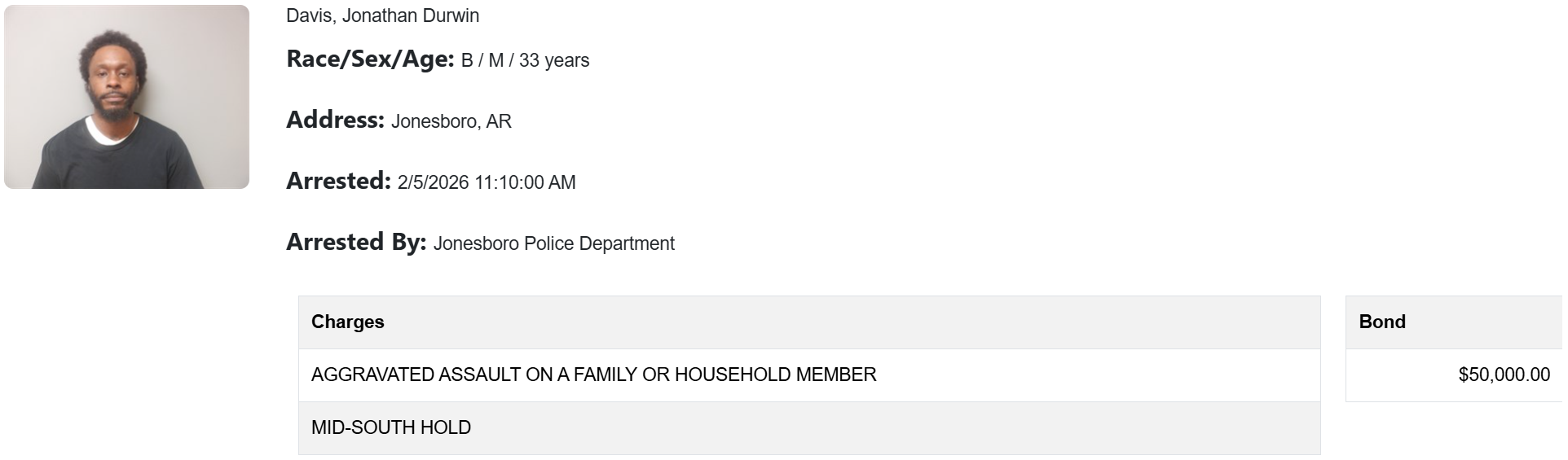Click the age value 33 years
The width and height of the screenshot is (1568, 460).
click(554, 60)
